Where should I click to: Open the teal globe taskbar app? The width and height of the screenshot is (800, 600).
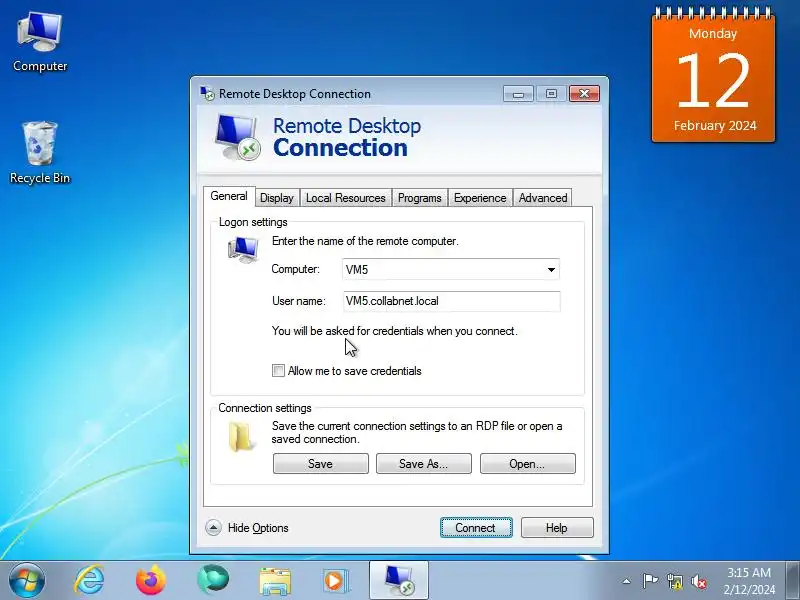[213, 580]
